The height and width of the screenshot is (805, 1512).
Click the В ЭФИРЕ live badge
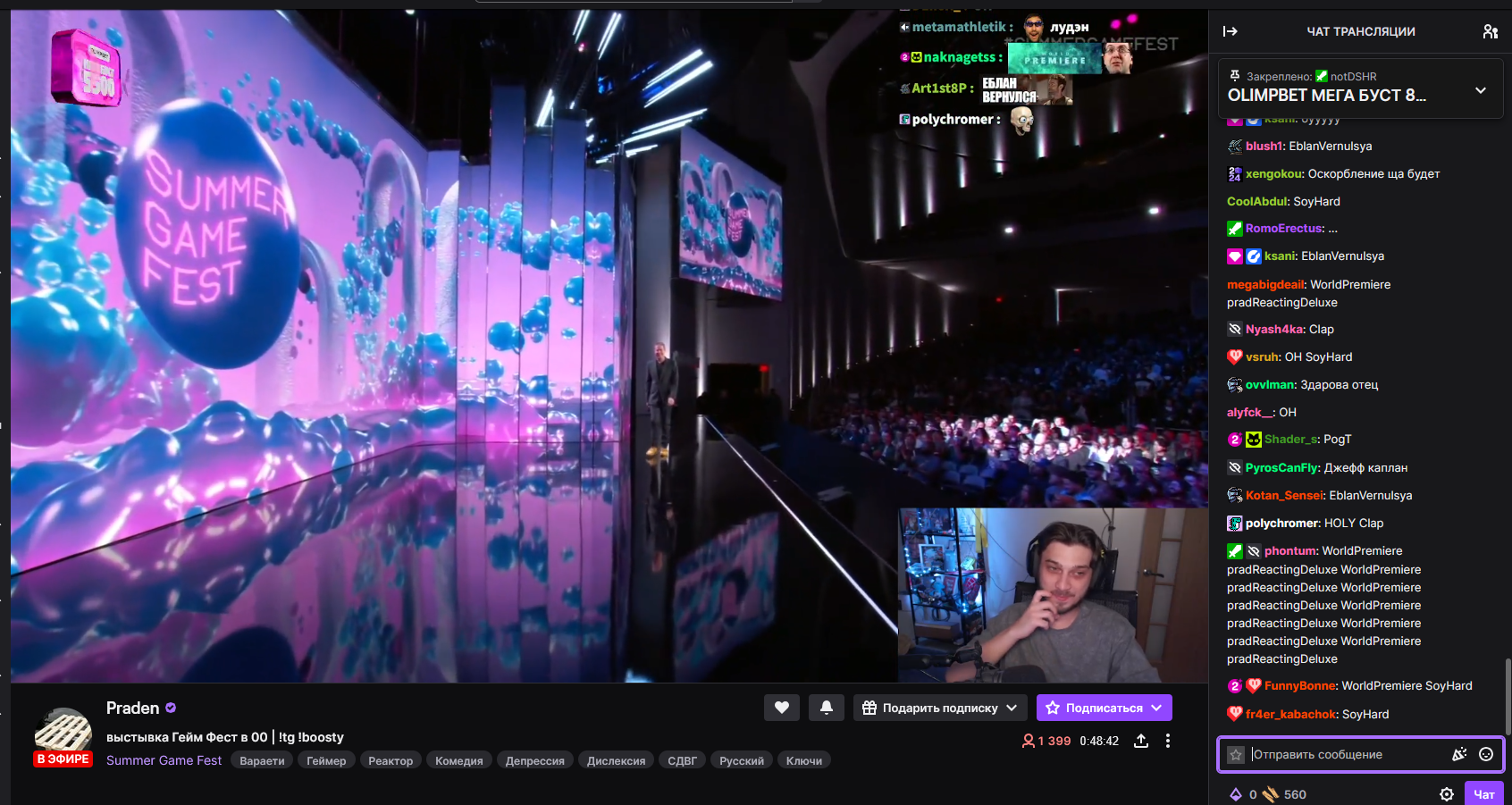(63, 759)
